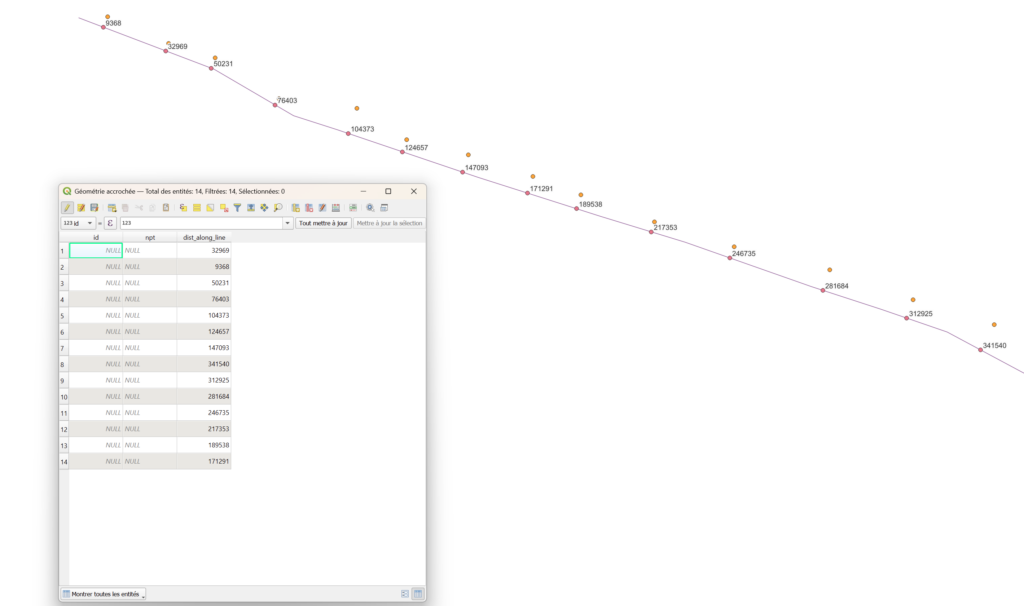Click the filter funnel icon
The height and width of the screenshot is (606, 1024).
[237, 207]
